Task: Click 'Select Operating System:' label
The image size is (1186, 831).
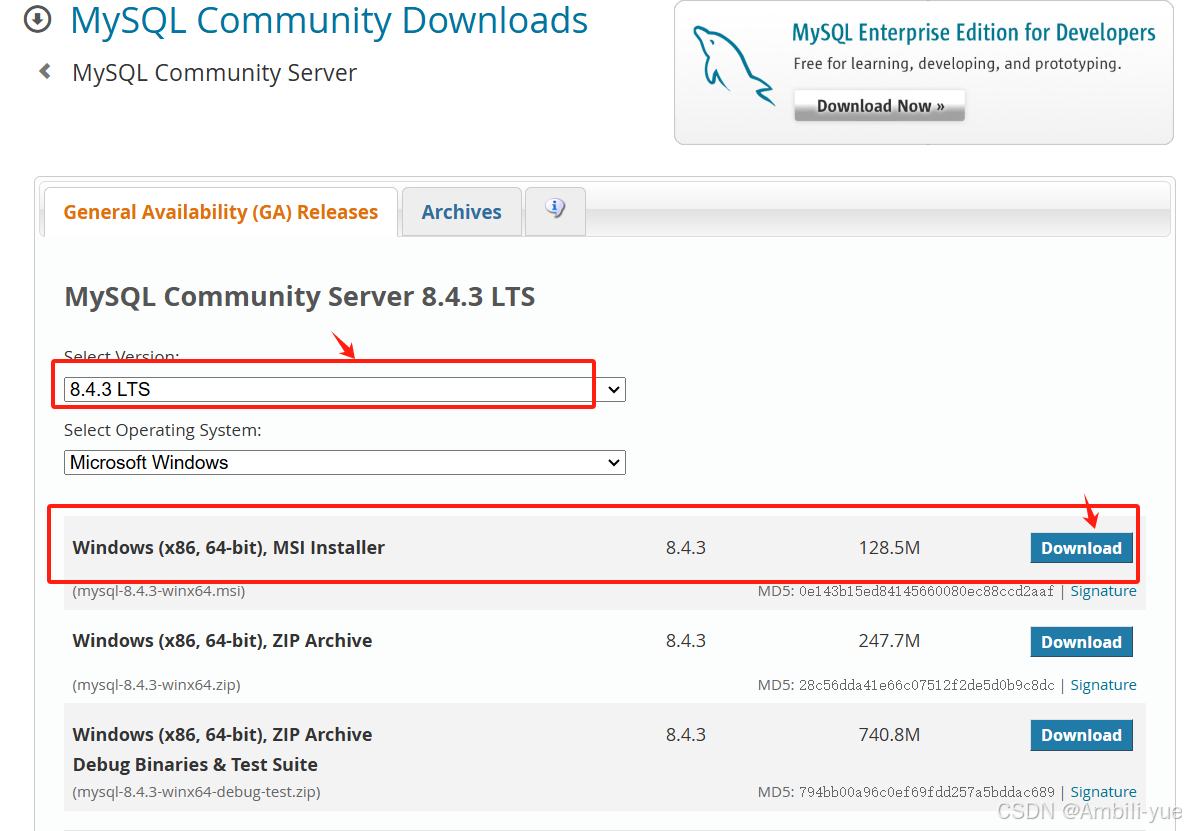Action: point(163,430)
